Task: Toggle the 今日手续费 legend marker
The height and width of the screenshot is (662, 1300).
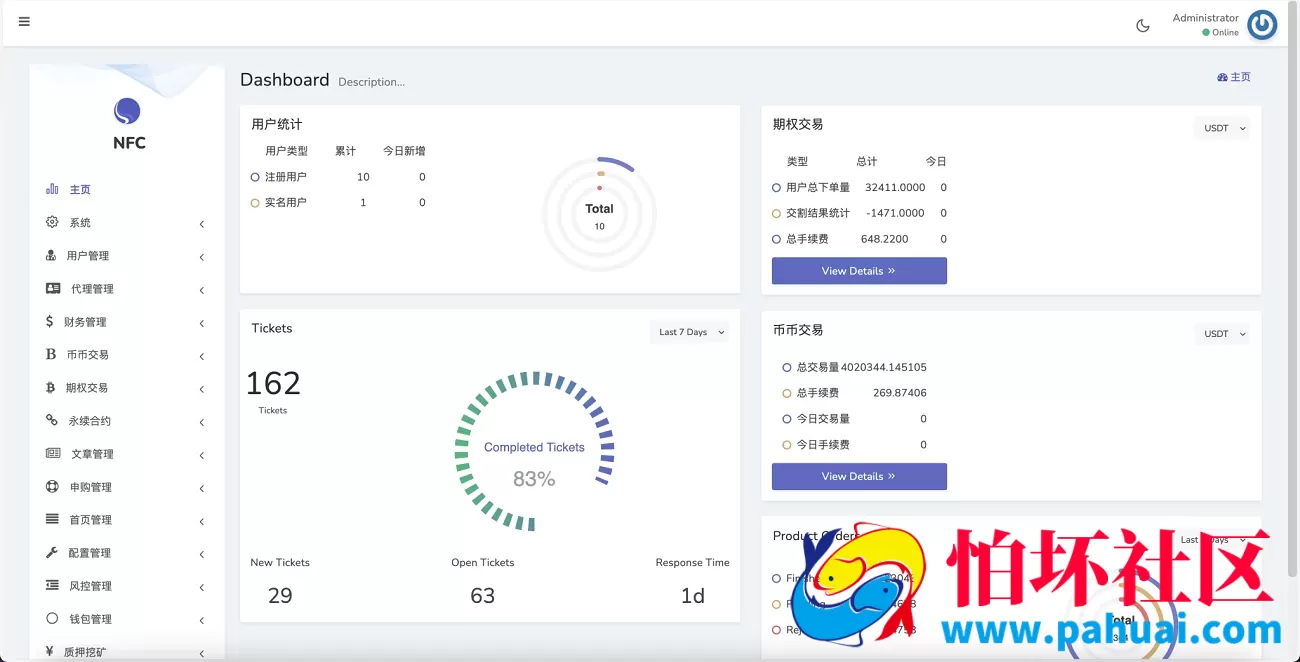Action: pos(787,445)
